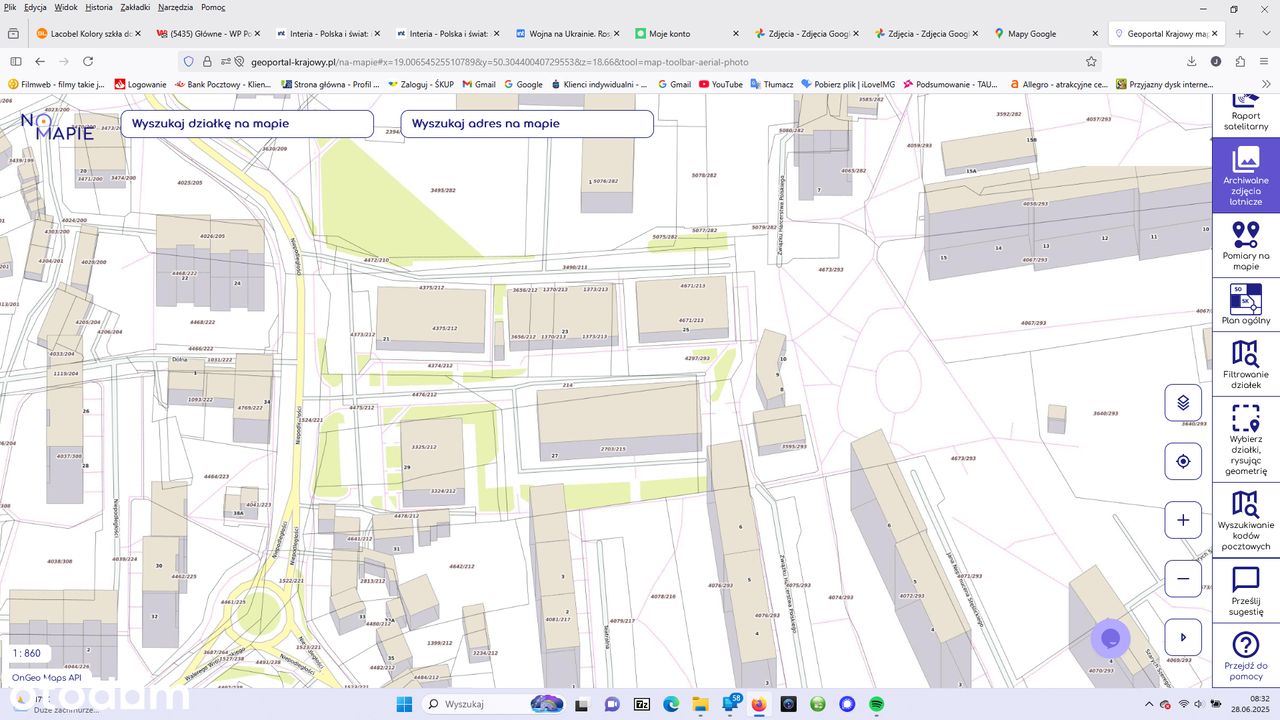Open Wyszukiwanie kodów pocztowych tool
The width and height of the screenshot is (1280, 720).
(1246, 520)
